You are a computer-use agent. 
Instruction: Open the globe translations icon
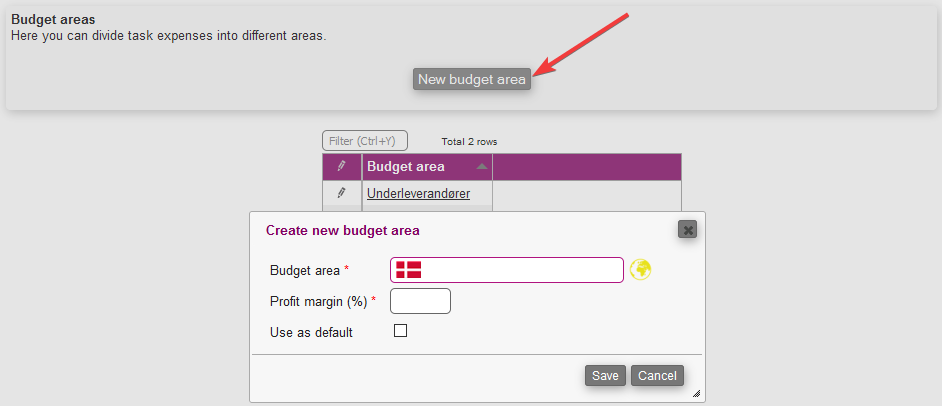[640, 270]
